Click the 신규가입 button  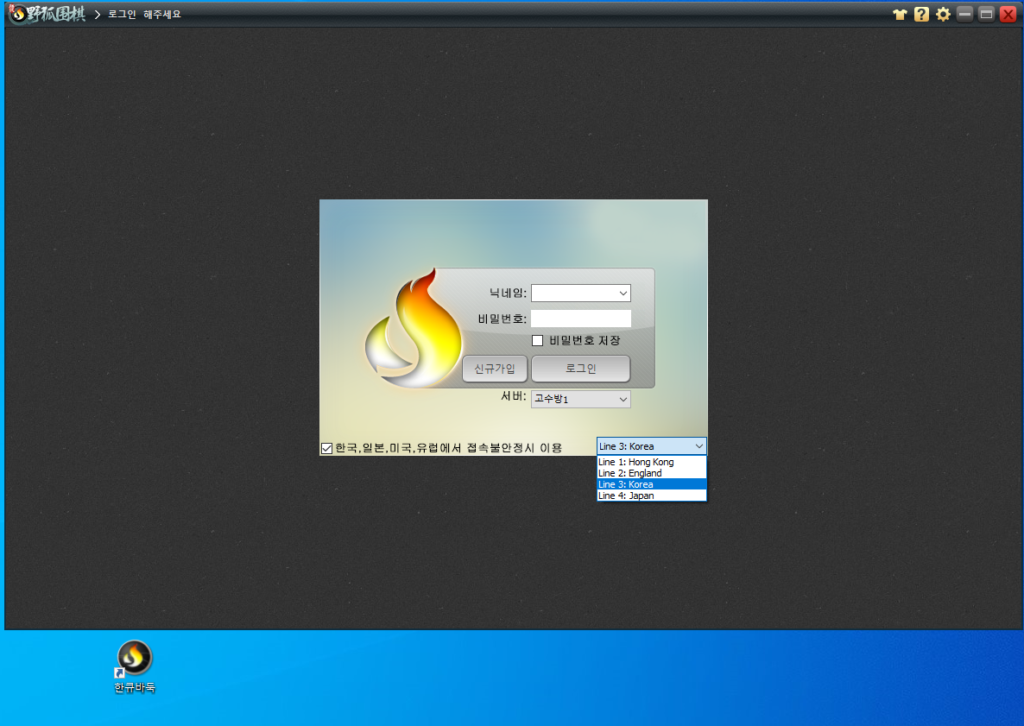coord(494,369)
